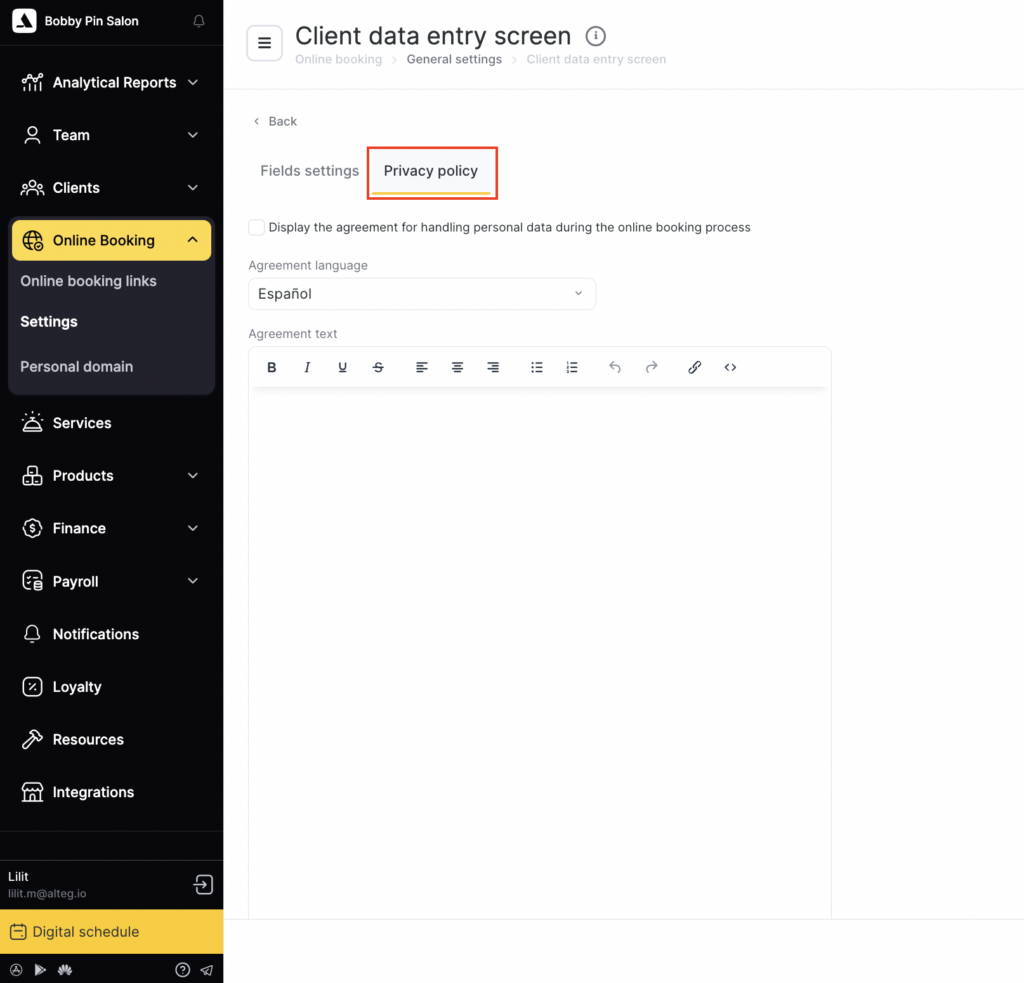
Task: Insert a hyperlink via the link icon
Action: tap(694, 368)
